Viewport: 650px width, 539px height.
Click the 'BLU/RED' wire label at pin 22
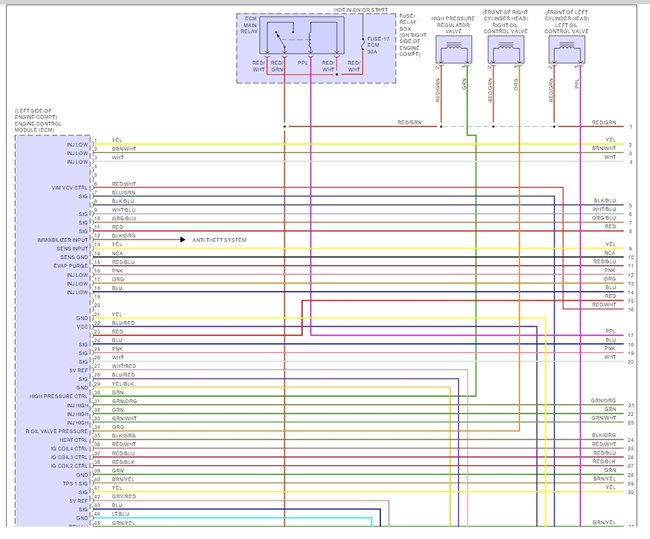tap(123, 323)
